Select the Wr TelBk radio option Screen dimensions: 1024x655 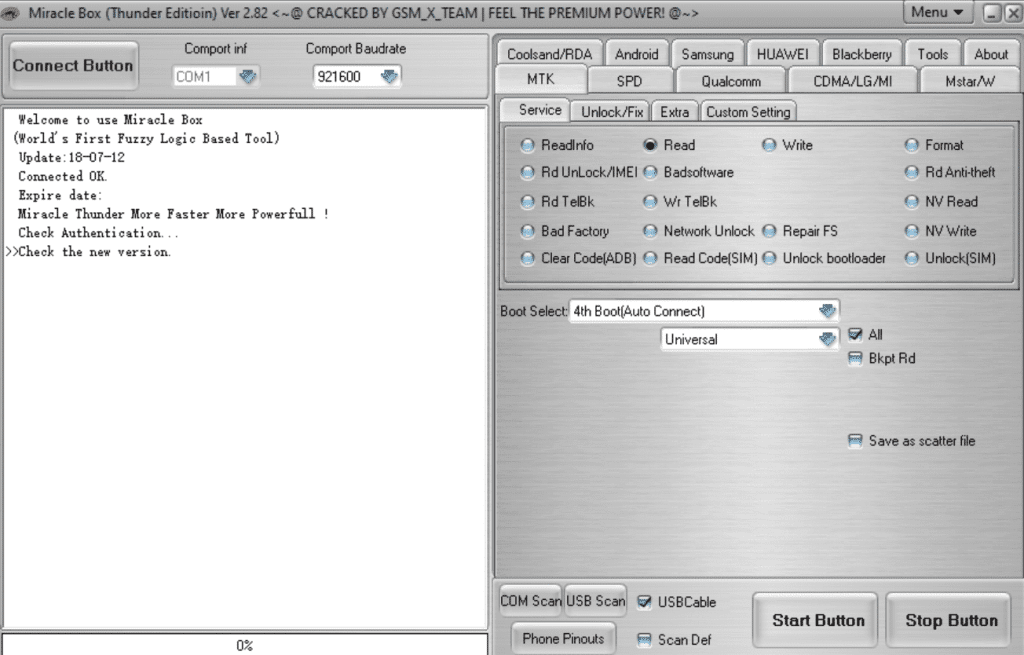coord(650,202)
